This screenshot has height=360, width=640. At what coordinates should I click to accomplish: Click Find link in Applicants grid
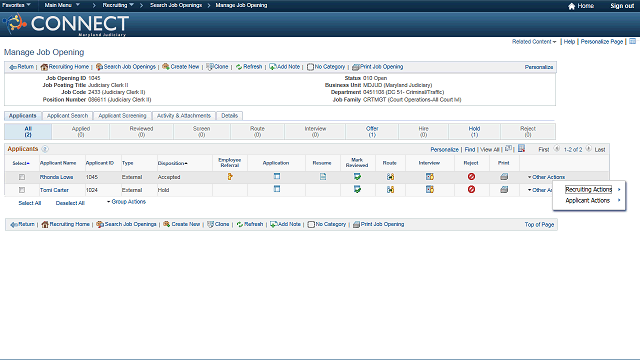470,149
